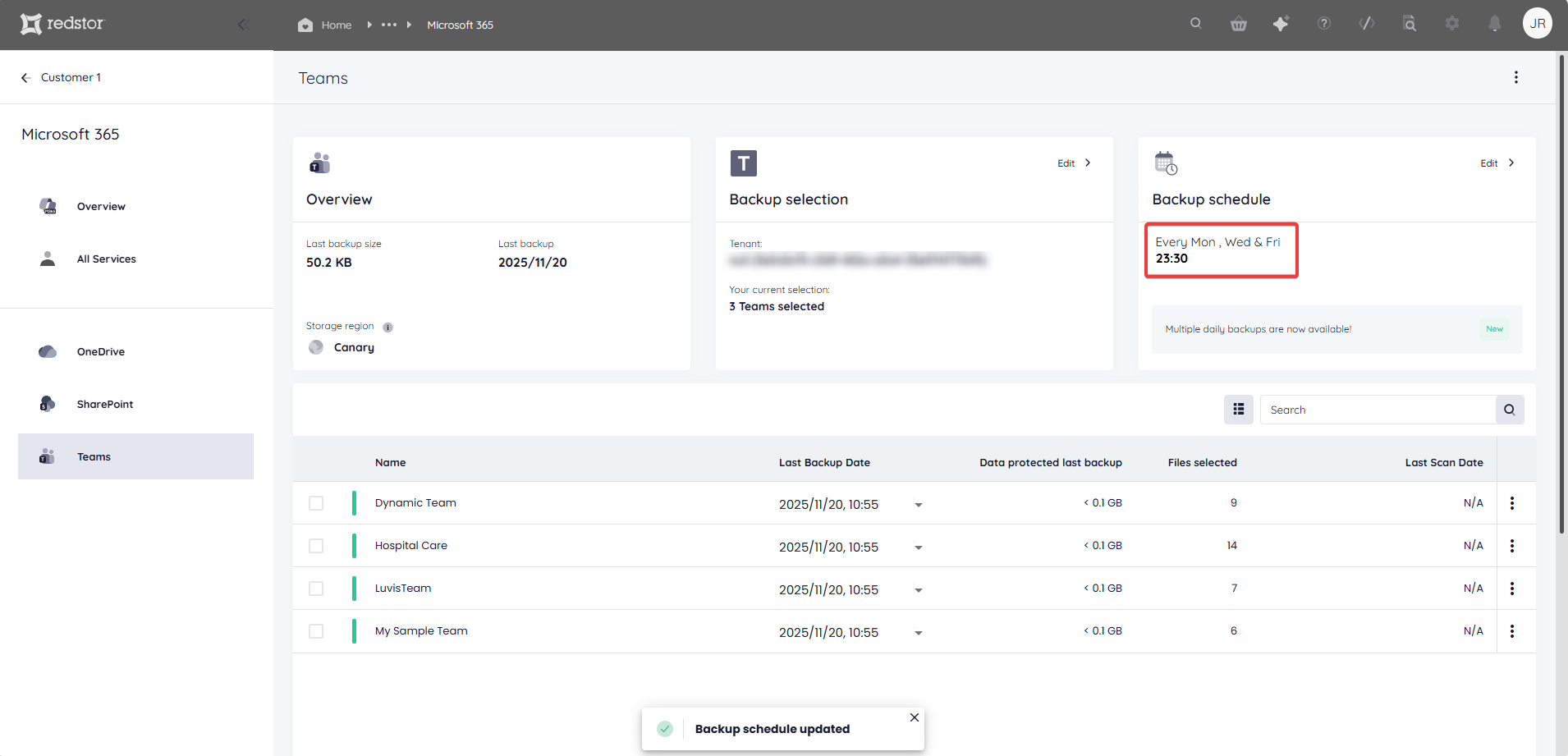Select the Hospital Care checkbox
This screenshot has width=1568, height=756.
[316, 546]
